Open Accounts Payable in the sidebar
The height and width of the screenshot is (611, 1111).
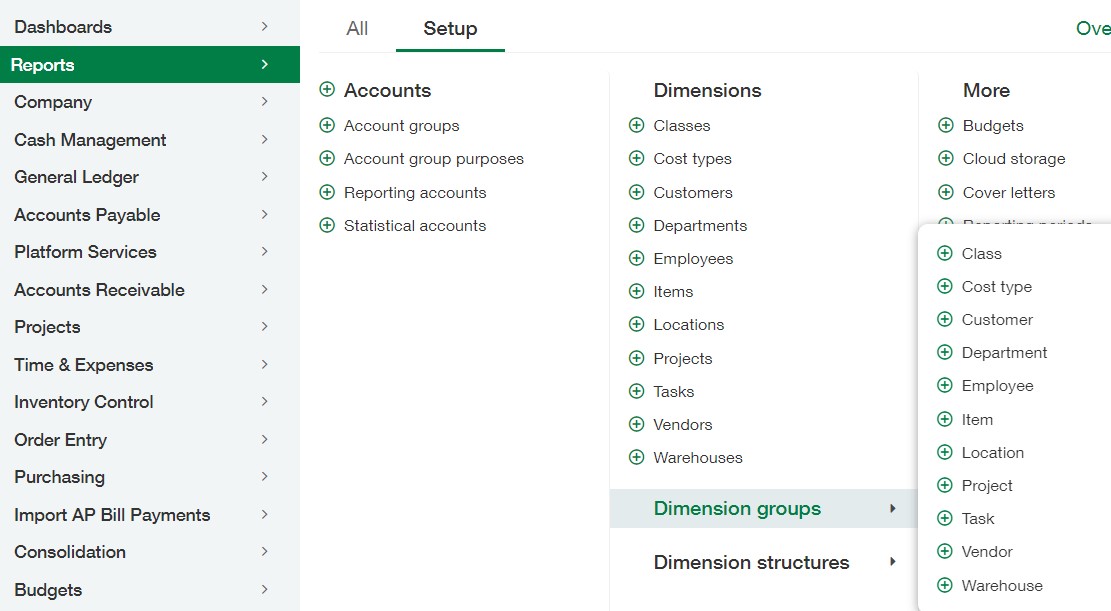pyautogui.click(x=87, y=215)
